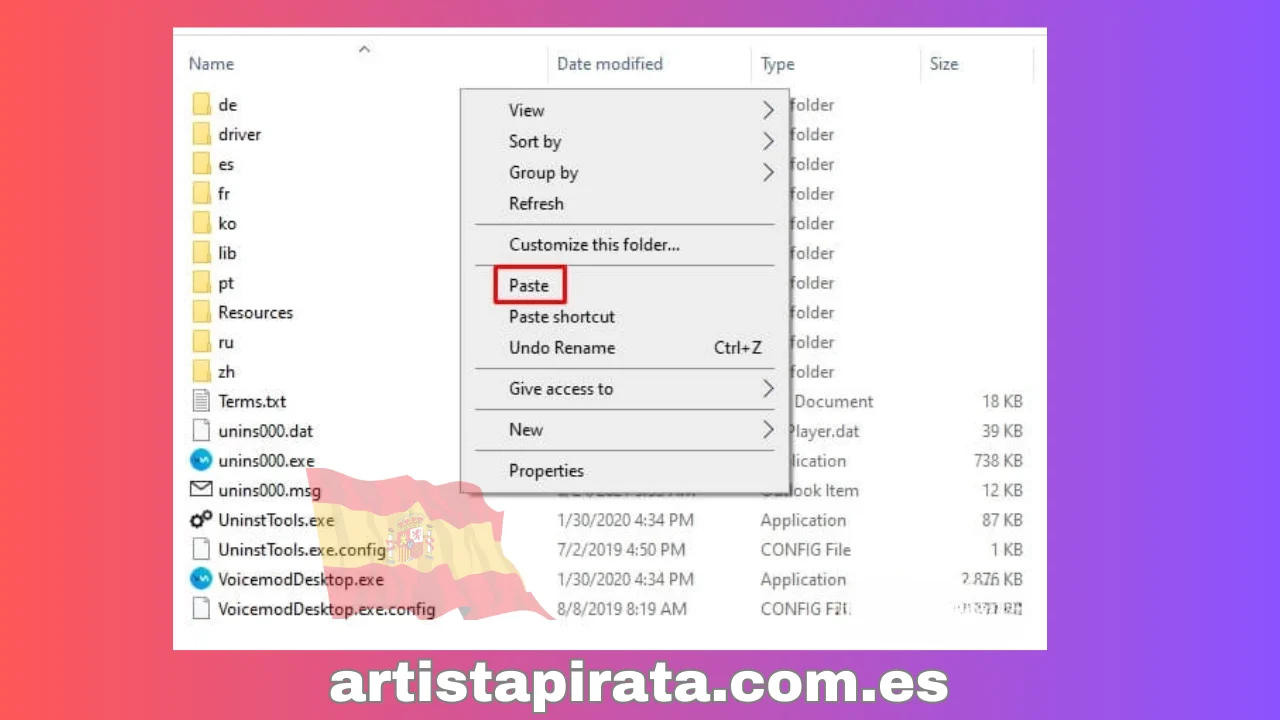Click the unins000.msg envelope icon

(202, 490)
